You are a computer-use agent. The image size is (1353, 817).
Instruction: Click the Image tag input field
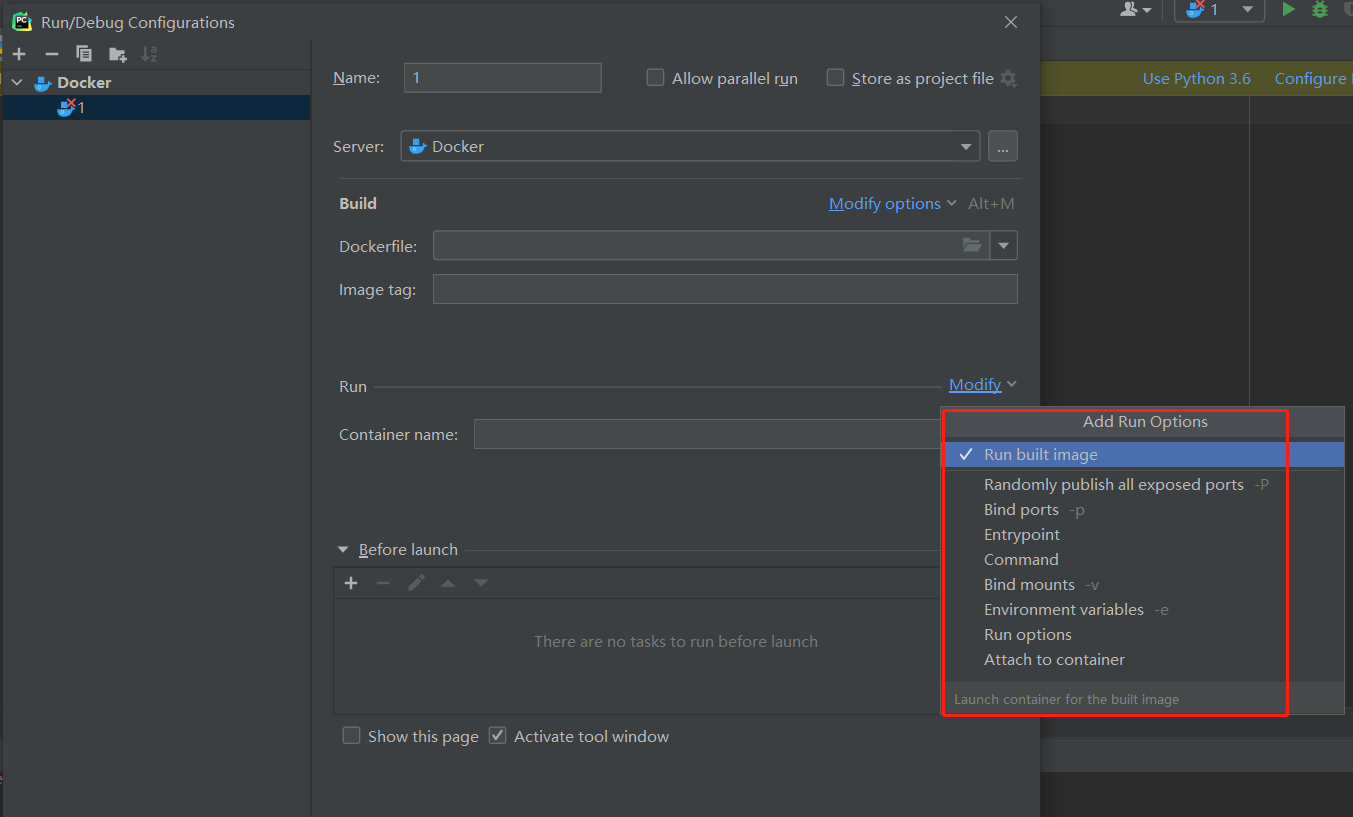pos(725,289)
